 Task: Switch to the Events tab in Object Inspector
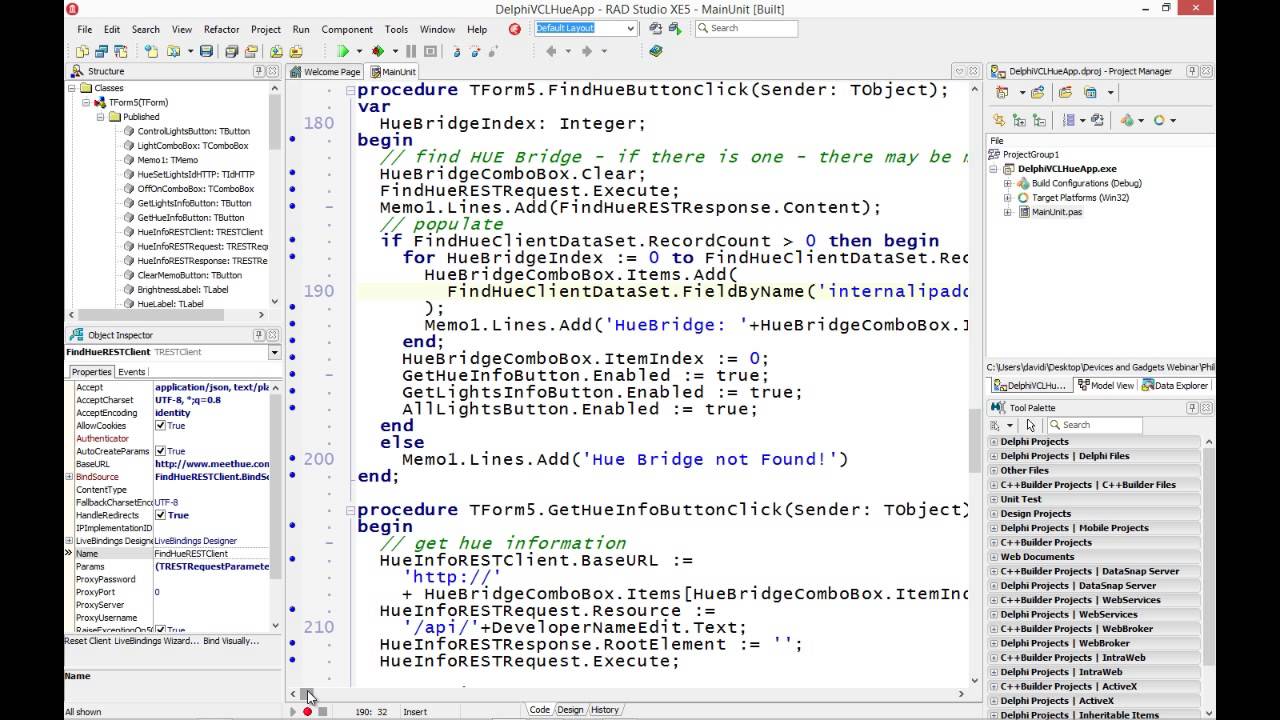132,372
